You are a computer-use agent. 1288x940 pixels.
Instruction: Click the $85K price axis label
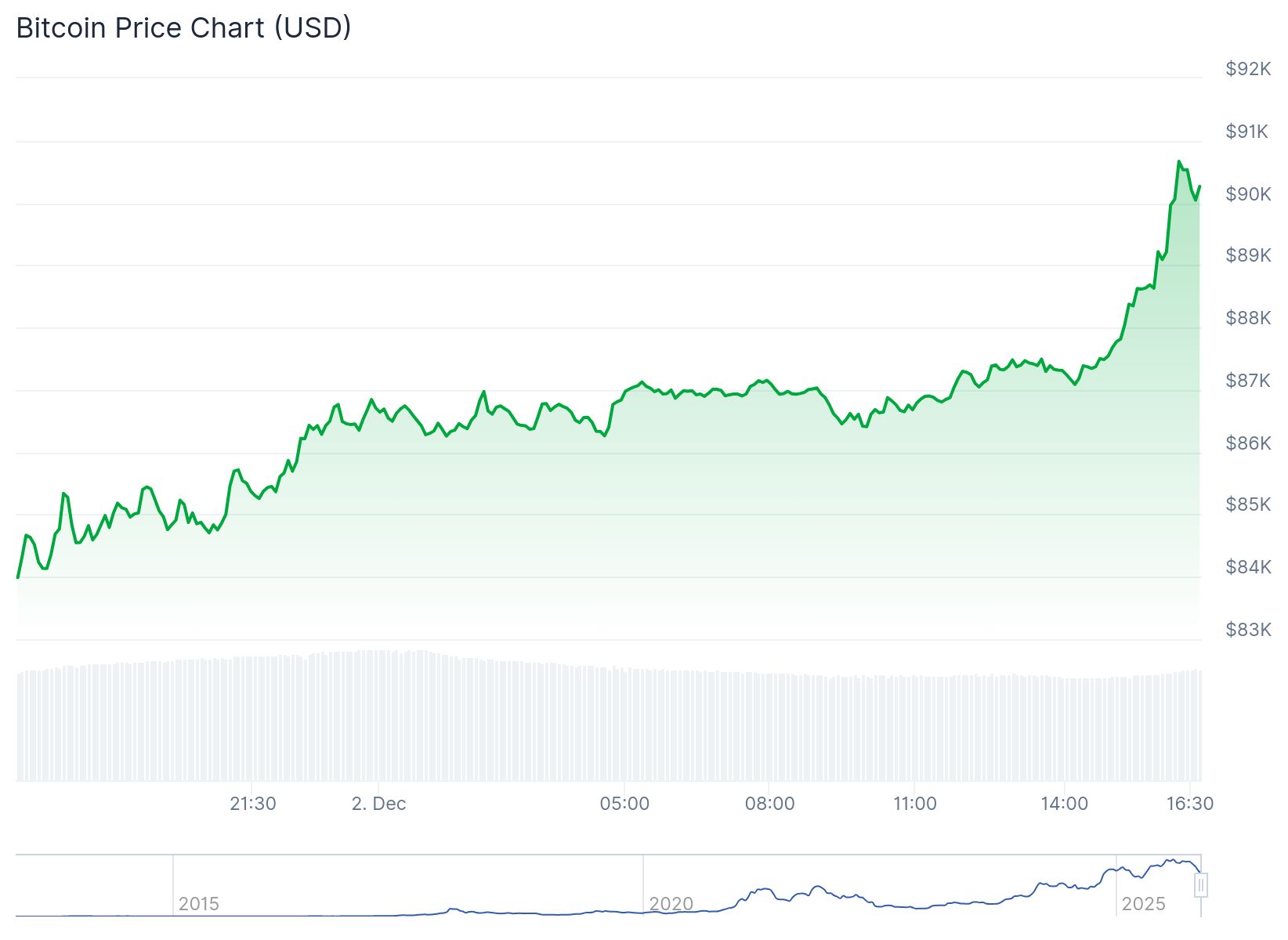pos(1248,504)
